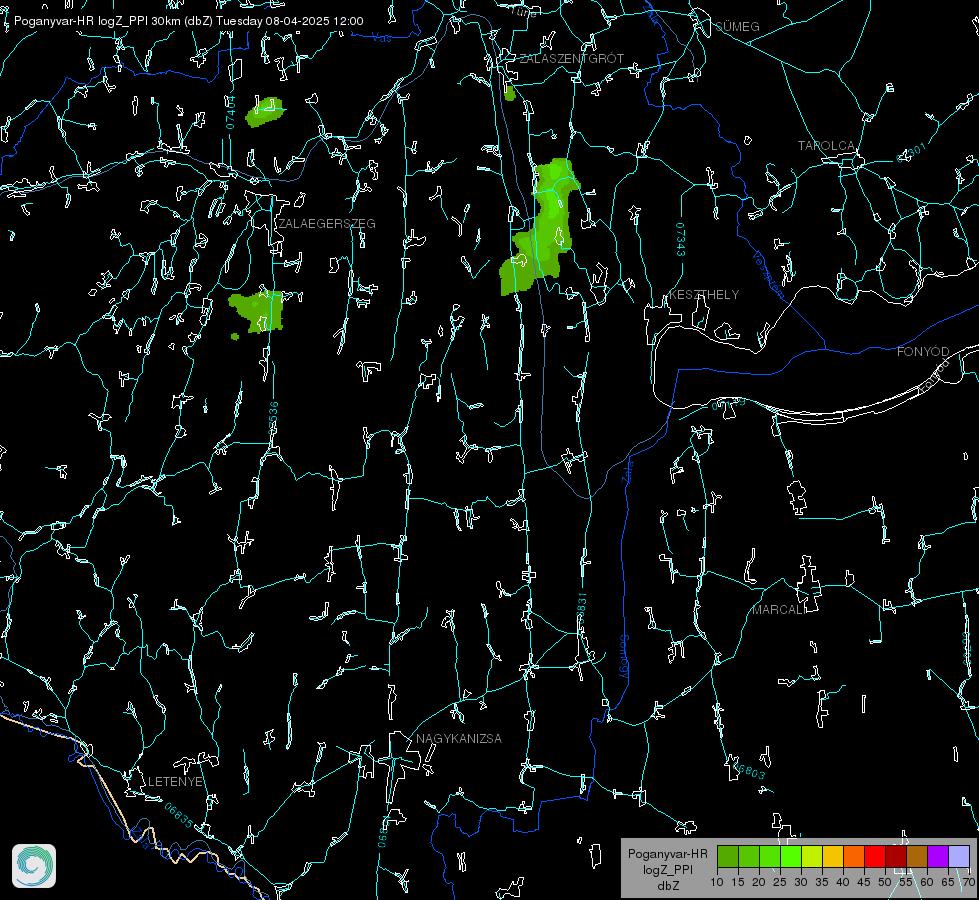Click the radar title with date text
Viewport: 979px width, 900px height.
(189, 21)
